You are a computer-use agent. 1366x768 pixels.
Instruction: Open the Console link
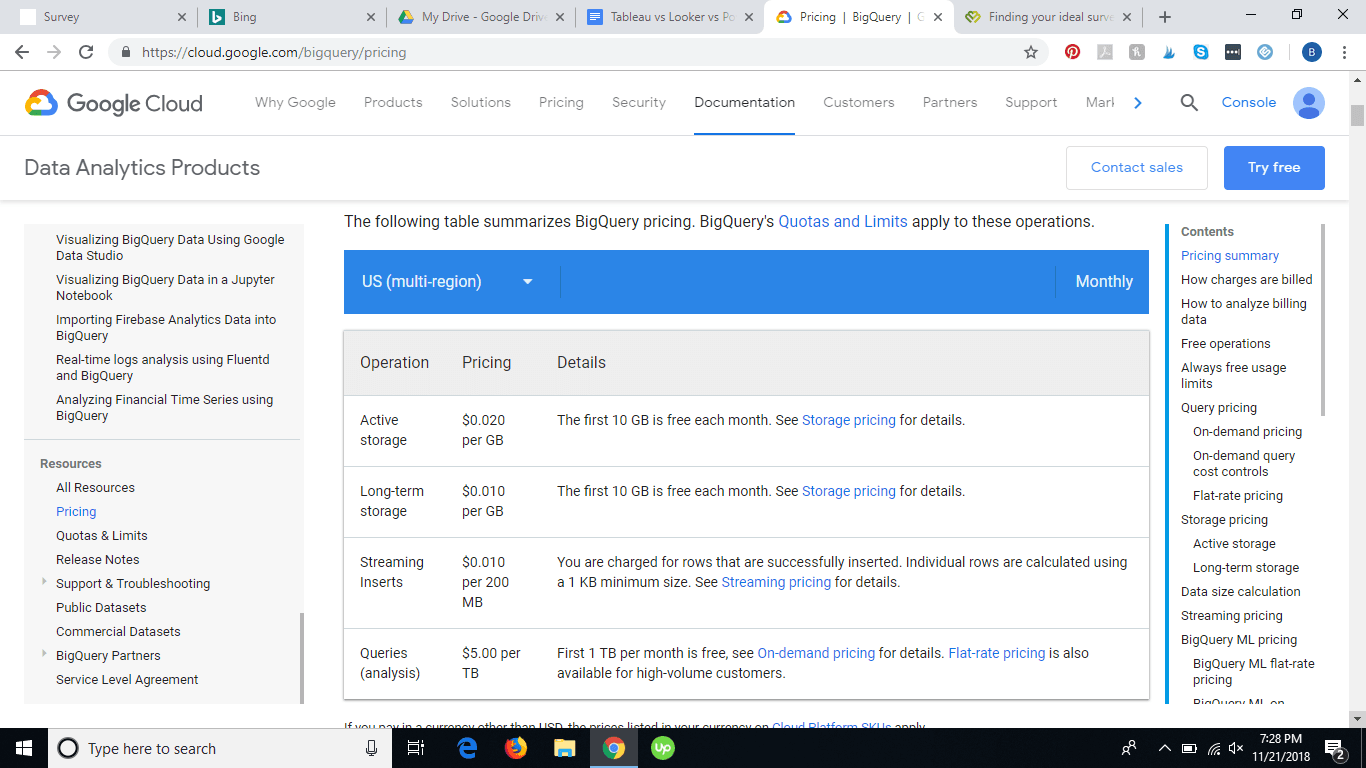pos(1249,102)
